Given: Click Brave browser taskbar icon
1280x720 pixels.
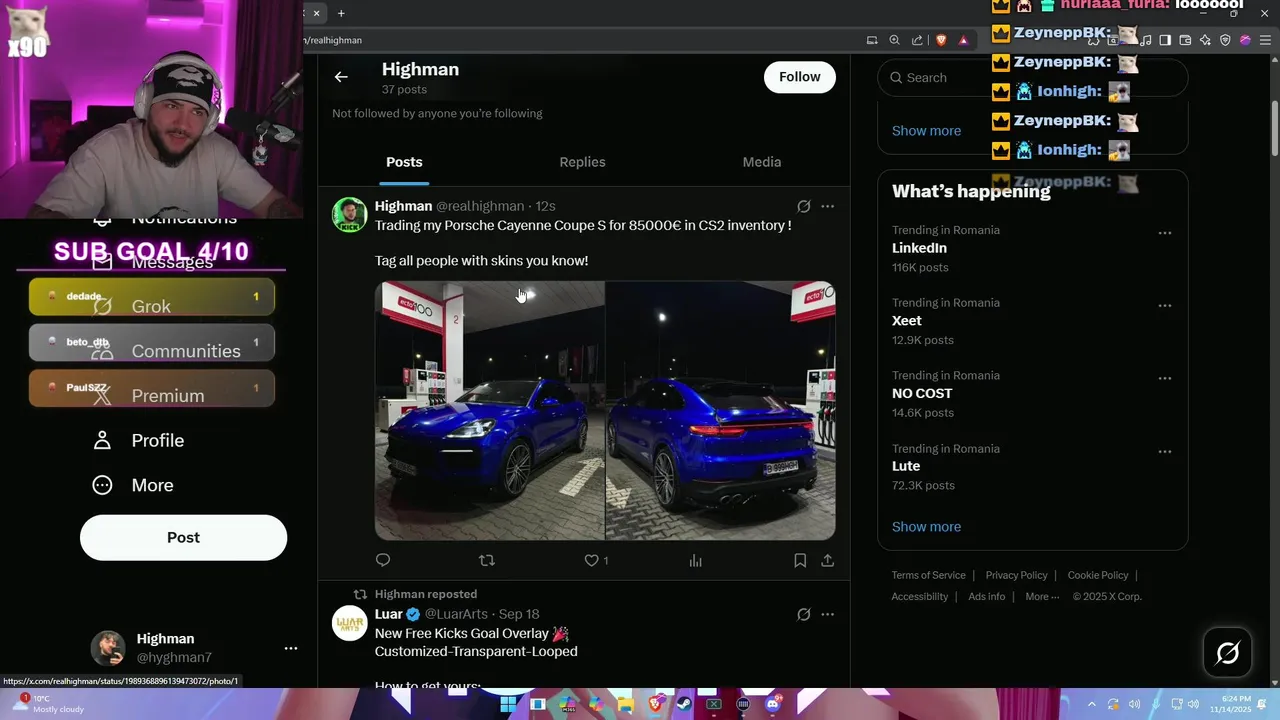Looking at the screenshot, I should [655, 704].
